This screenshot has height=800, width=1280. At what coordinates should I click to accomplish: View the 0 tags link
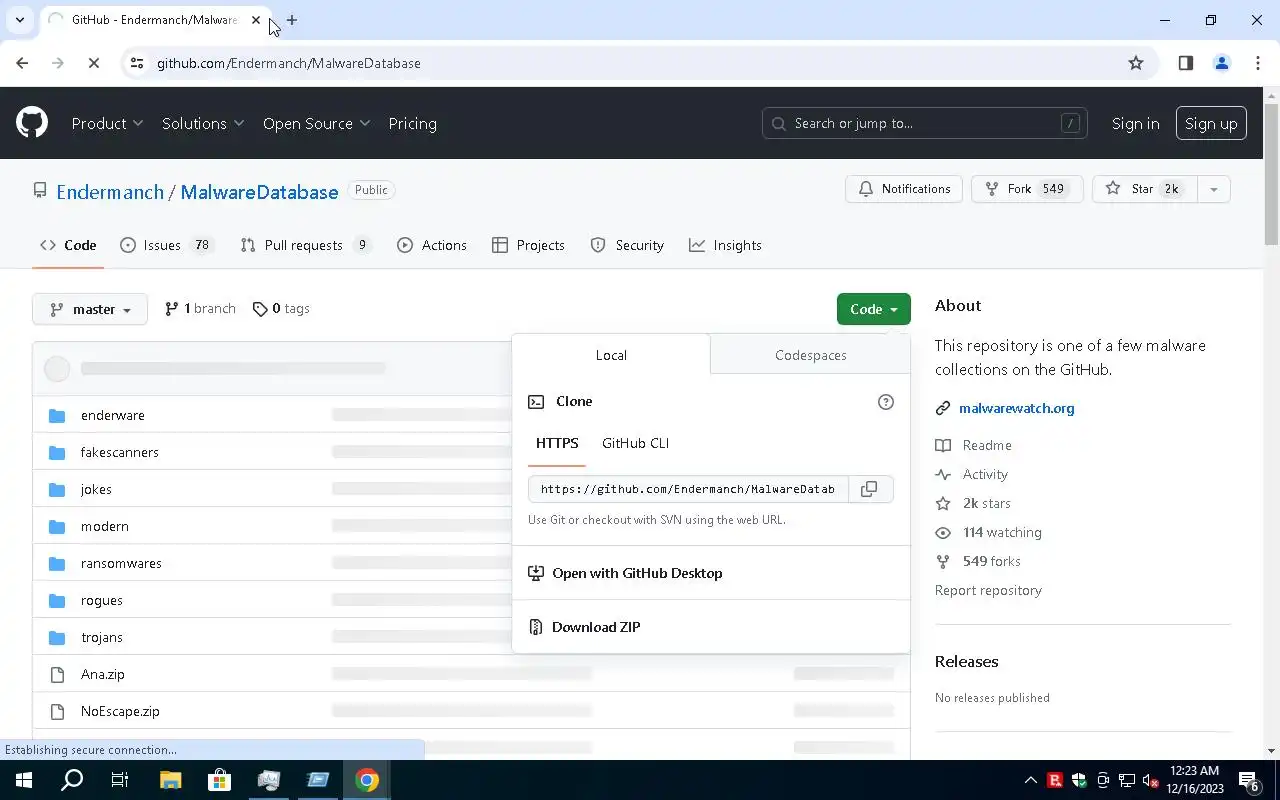coord(281,309)
